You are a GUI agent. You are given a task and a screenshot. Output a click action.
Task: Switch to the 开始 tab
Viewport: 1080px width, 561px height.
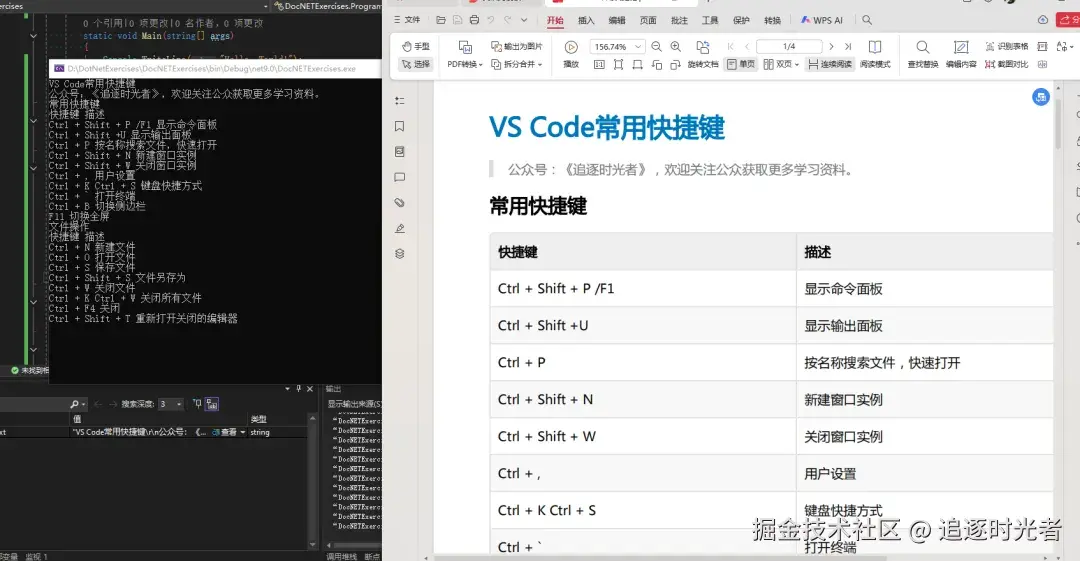tap(555, 21)
